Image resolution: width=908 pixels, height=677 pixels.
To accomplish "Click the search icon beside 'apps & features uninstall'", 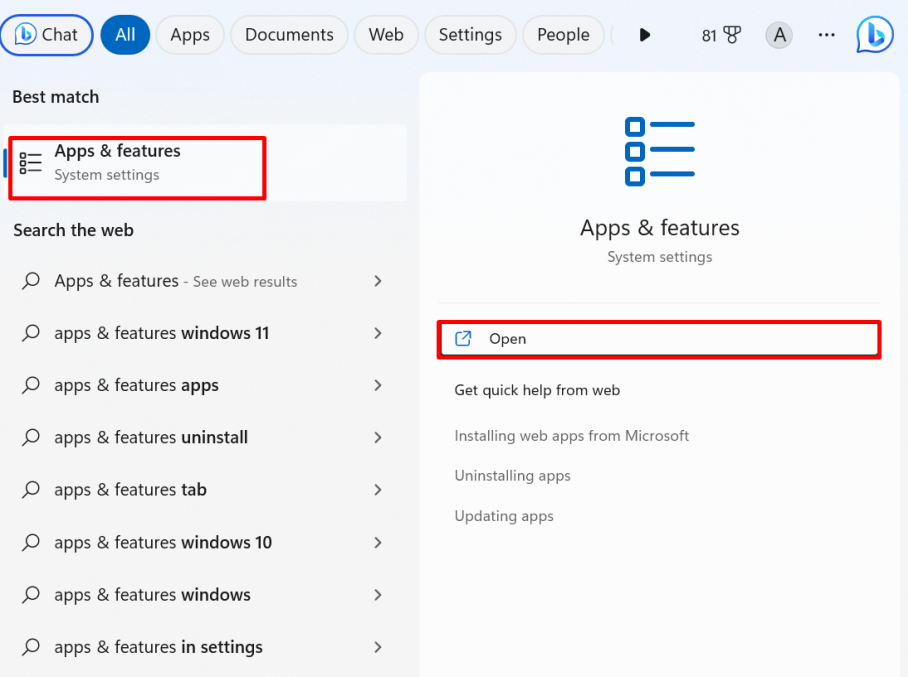I will (x=31, y=438).
